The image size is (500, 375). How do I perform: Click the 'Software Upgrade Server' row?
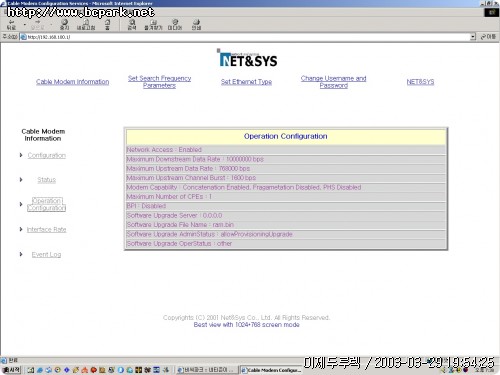286,215
